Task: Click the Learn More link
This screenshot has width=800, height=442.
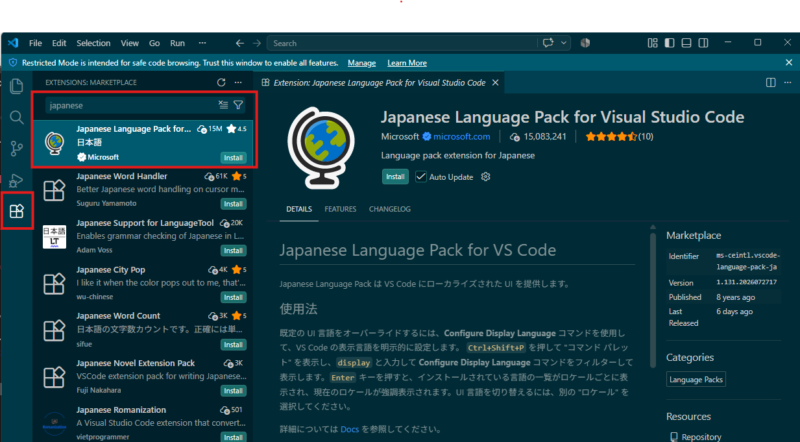Action: point(407,63)
